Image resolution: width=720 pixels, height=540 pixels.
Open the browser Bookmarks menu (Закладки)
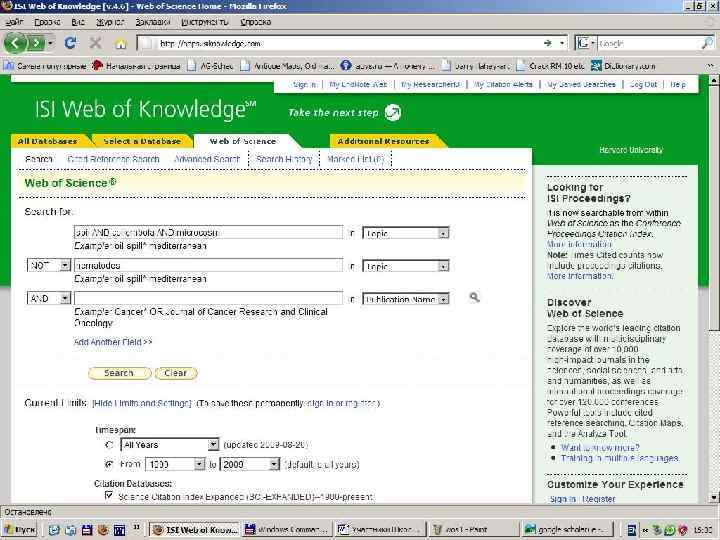[x=153, y=22]
